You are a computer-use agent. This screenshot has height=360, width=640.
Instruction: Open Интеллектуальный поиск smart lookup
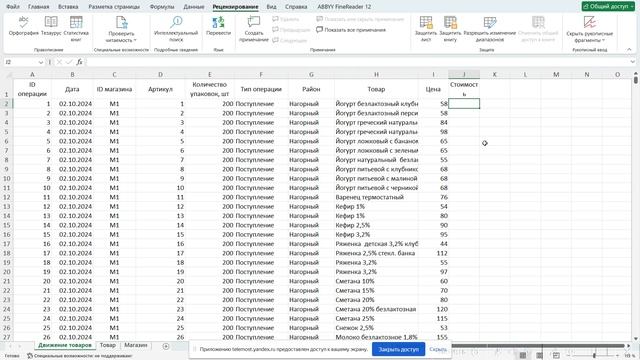(x=176, y=29)
